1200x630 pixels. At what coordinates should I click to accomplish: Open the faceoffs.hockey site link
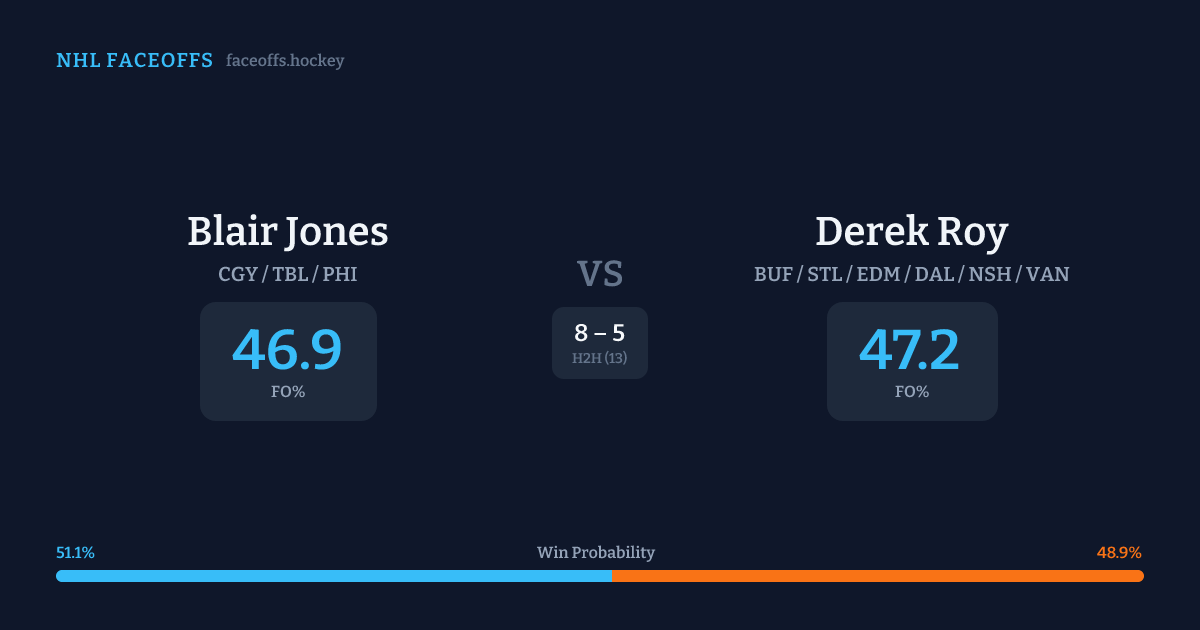pyautogui.click(x=285, y=61)
